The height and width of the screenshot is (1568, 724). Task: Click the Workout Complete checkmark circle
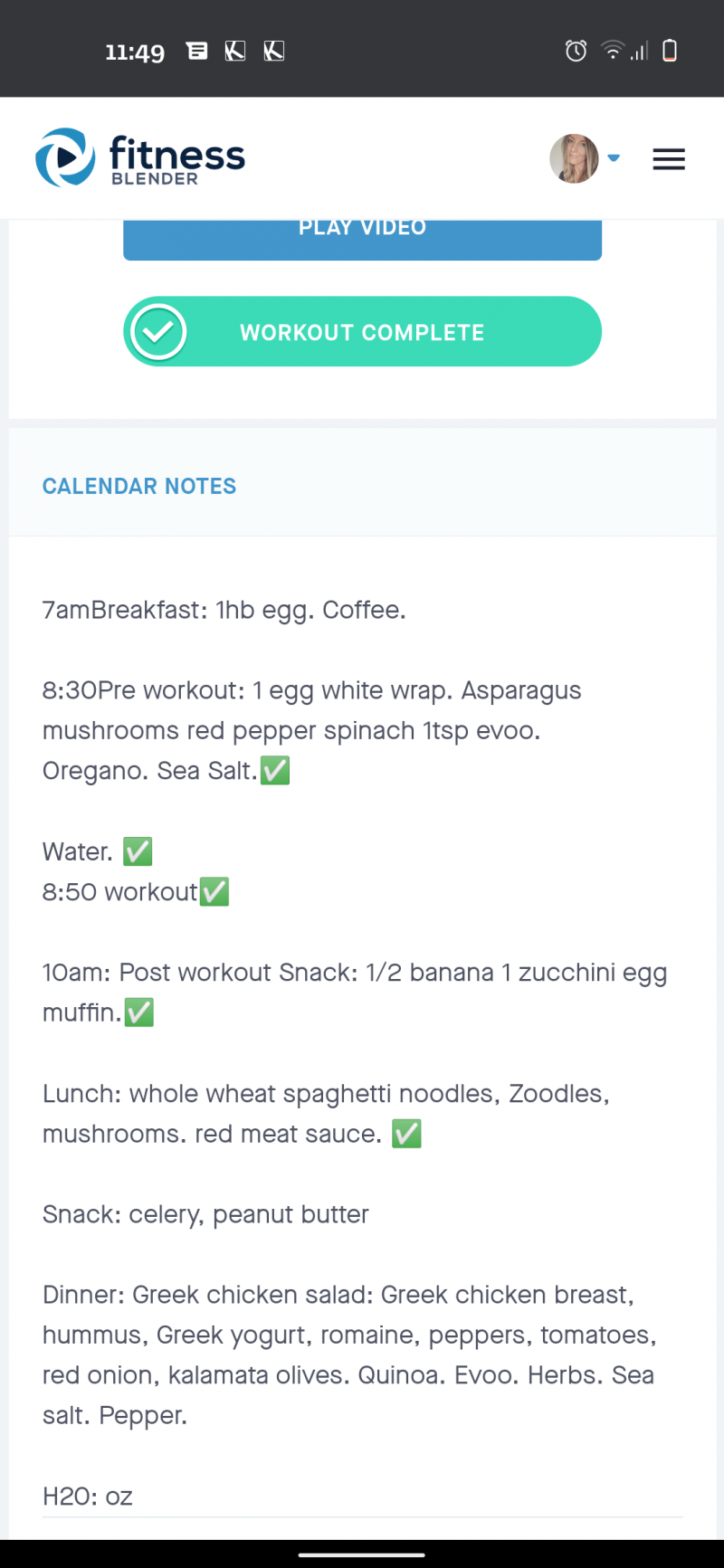coord(158,332)
